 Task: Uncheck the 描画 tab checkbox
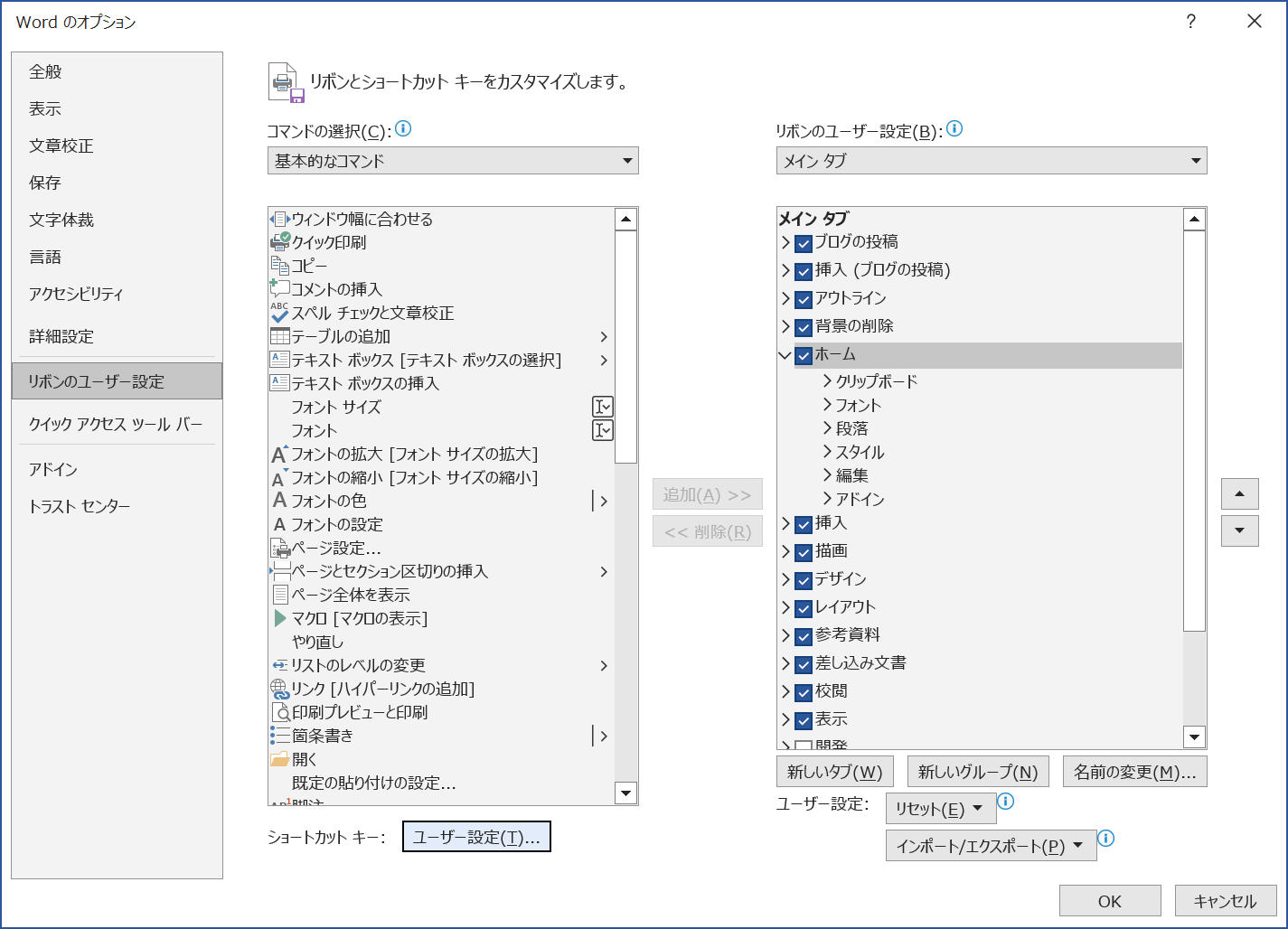(804, 552)
